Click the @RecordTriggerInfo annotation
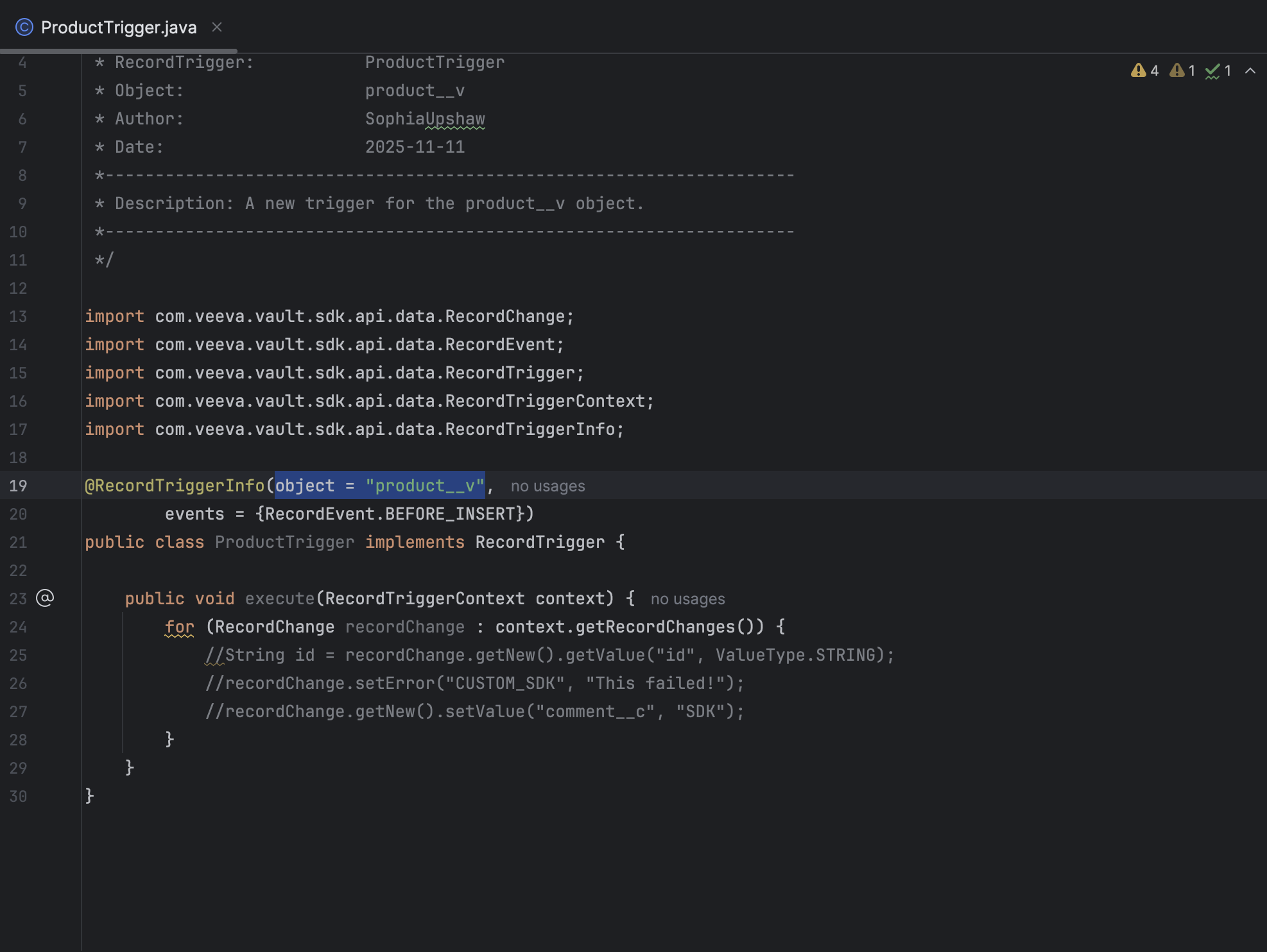The height and width of the screenshot is (952, 1267). tap(175, 486)
